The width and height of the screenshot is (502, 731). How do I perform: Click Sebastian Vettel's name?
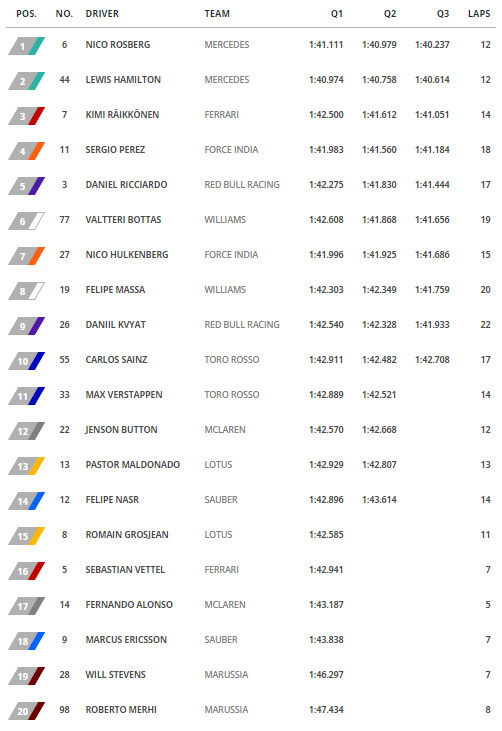click(125, 570)
